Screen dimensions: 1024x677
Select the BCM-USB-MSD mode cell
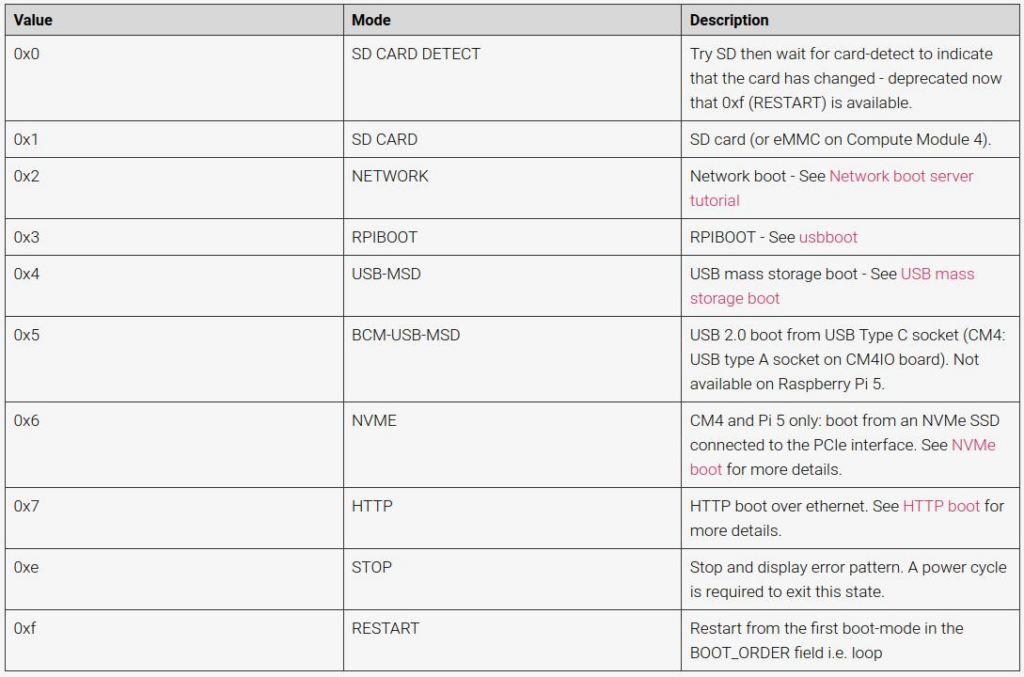pyautogui.click(x=512, y=359)
